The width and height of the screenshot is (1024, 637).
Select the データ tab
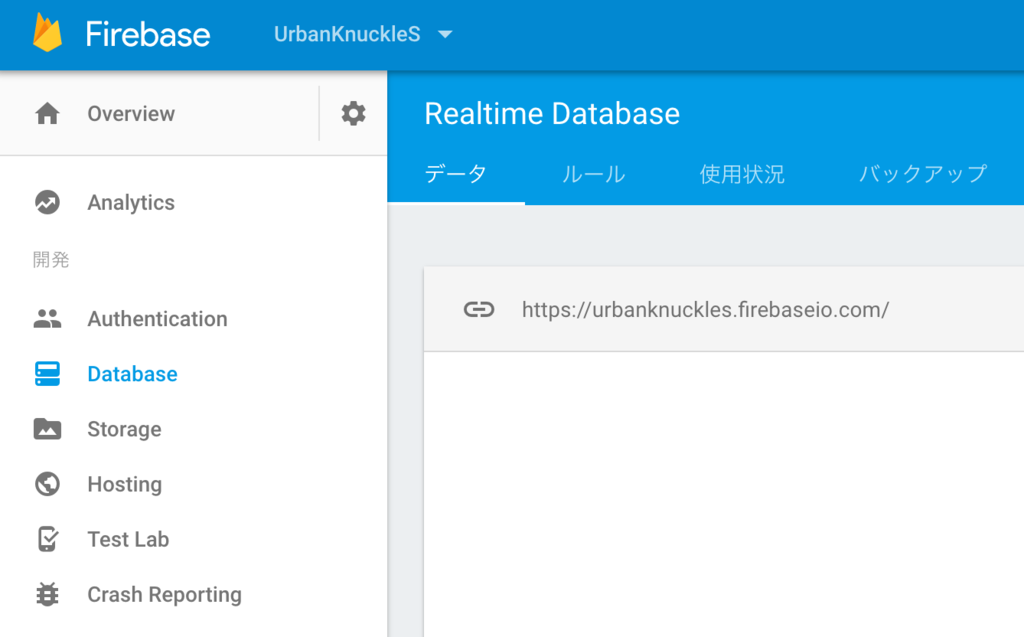point(456,173)
